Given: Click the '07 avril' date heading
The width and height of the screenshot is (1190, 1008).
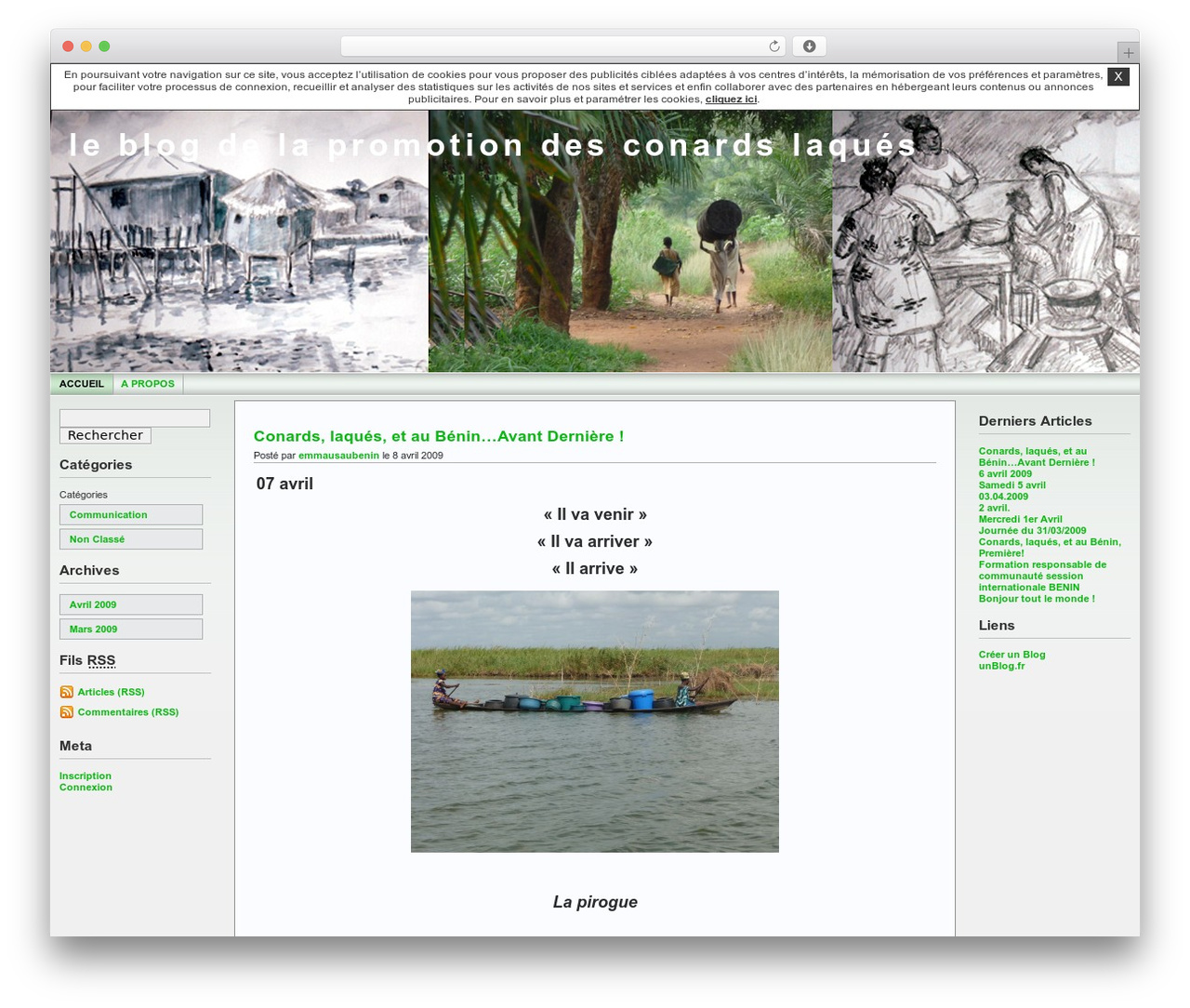Looking at the screenshot, I should 284,484.
